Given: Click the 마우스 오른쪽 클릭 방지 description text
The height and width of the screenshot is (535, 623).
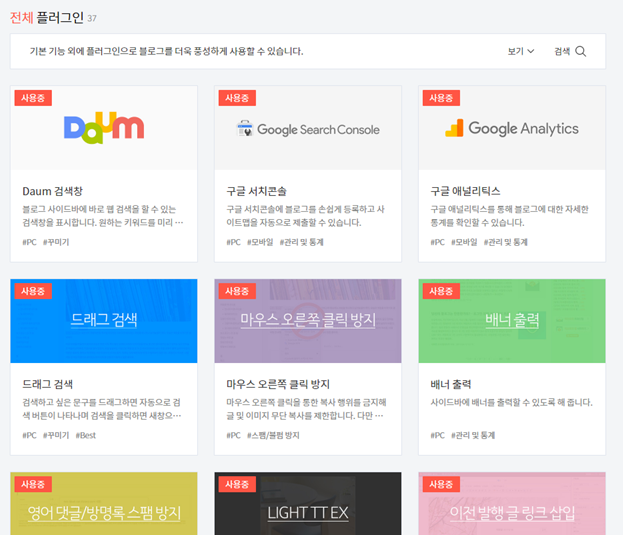Looking at the screenshot, I should pyautogui.click(x=306, y=409).
